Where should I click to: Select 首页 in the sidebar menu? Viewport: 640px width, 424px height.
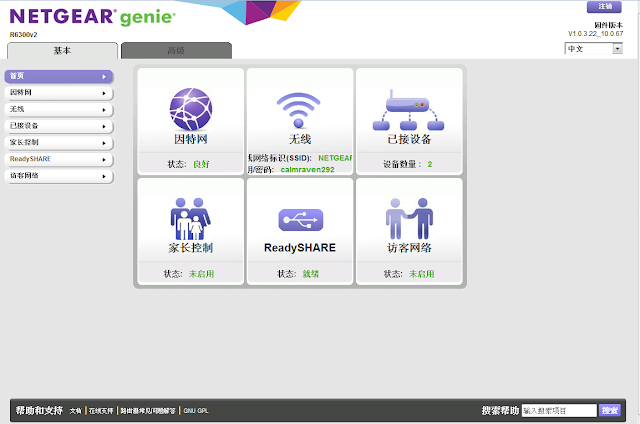(59, 76)
